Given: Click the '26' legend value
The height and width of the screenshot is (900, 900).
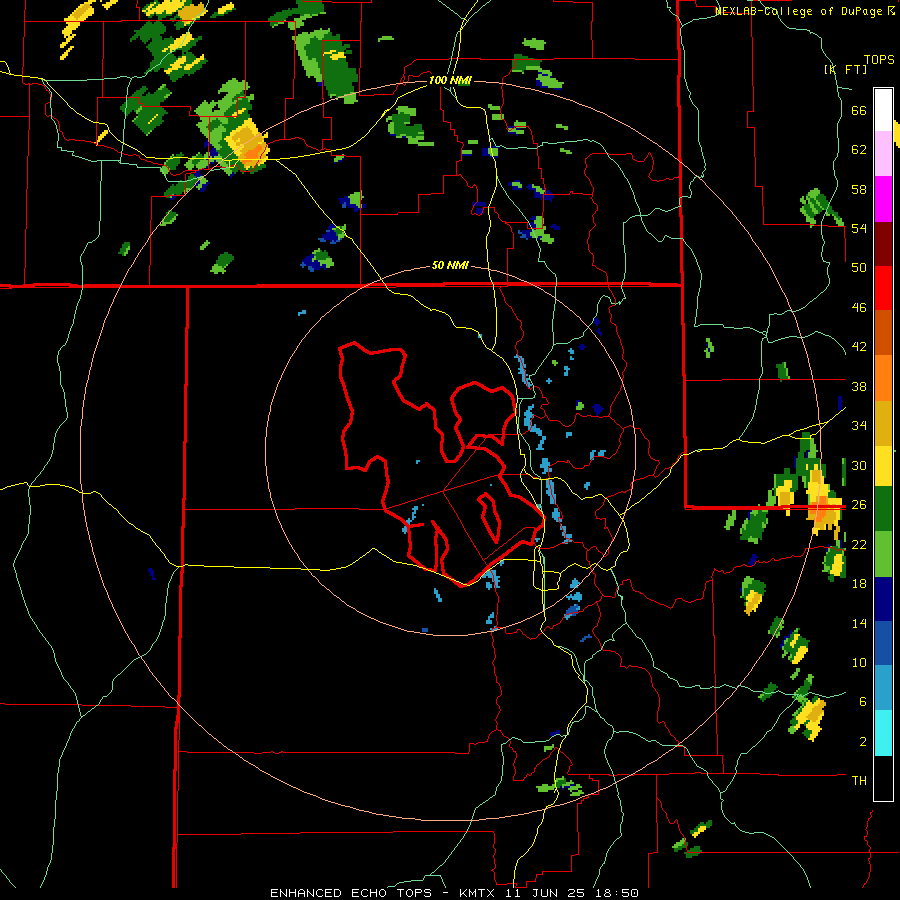Looking at the screenshot, I should (x=859, y=505).
